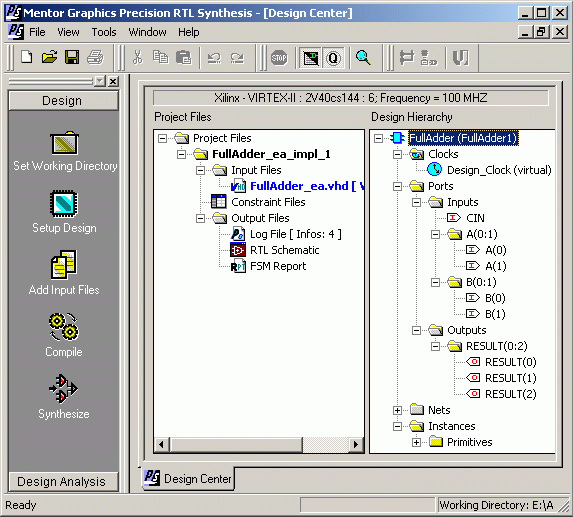
Task: Open the RTL Schematic output file
Action: coord(284,250)
